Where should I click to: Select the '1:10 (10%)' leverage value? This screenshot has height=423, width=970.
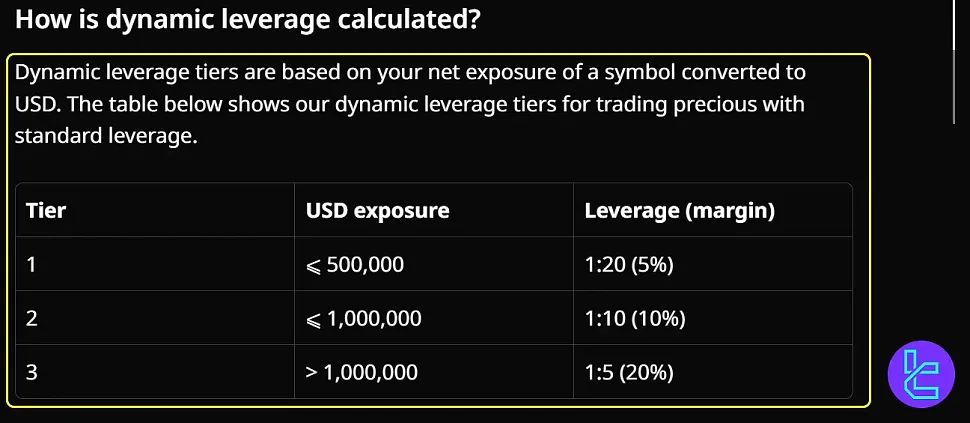coord(634,319)
